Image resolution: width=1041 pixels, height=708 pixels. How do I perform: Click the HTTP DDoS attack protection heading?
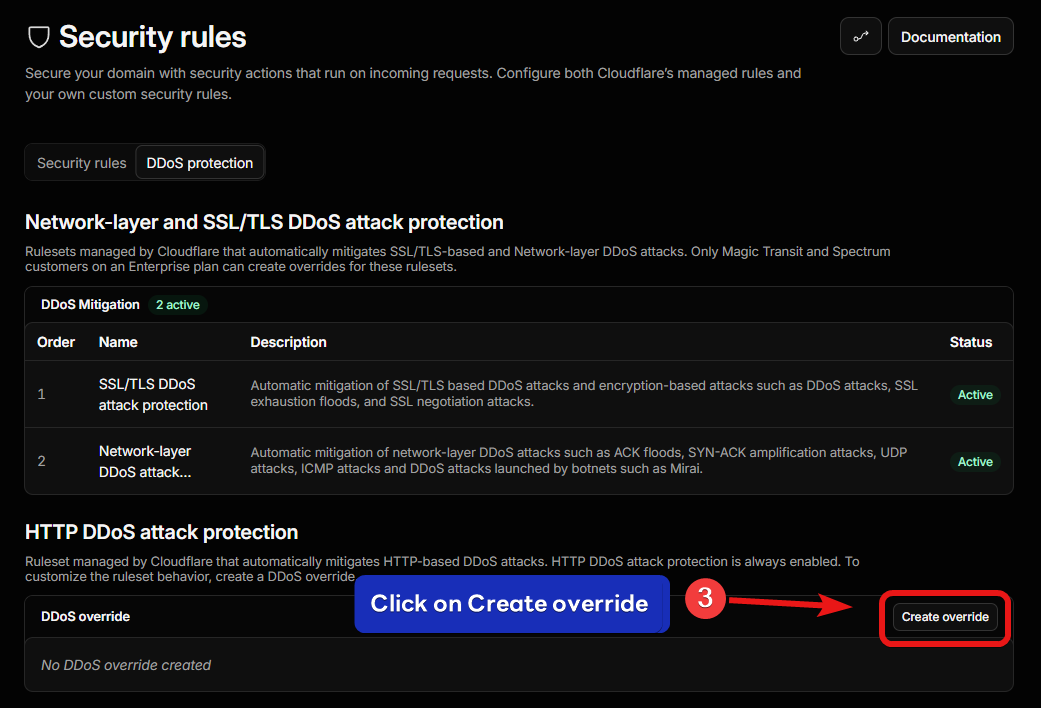[161, 532]
